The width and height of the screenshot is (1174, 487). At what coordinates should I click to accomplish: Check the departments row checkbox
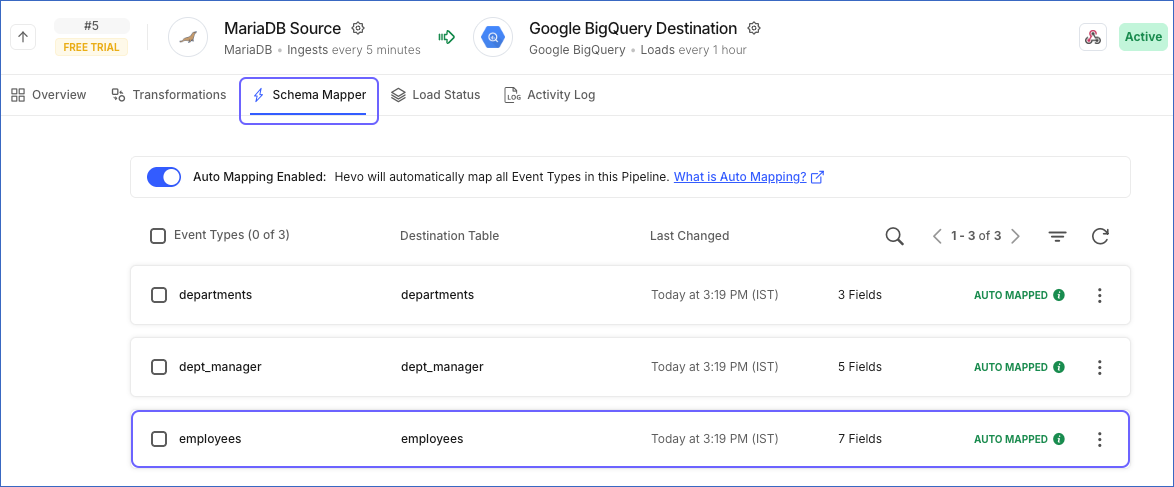(159, 294)
